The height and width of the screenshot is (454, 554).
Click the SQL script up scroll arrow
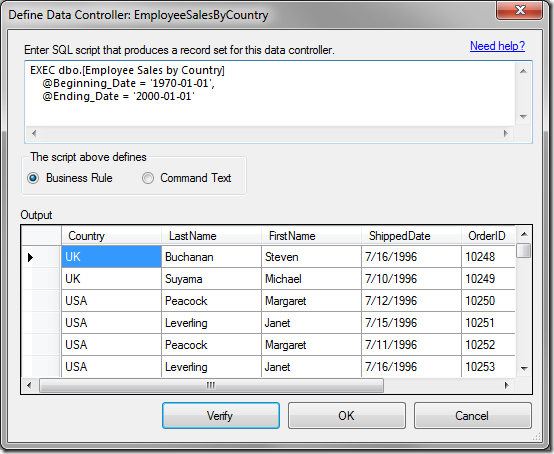pyautogui.click(x=523, y=71)
